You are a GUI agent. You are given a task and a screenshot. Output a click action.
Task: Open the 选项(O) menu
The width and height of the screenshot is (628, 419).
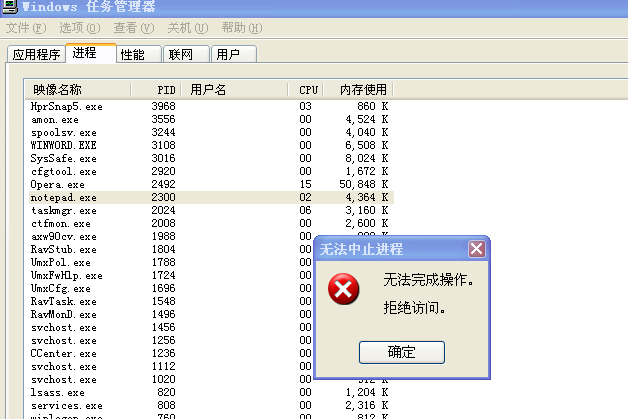click(80, 28)
